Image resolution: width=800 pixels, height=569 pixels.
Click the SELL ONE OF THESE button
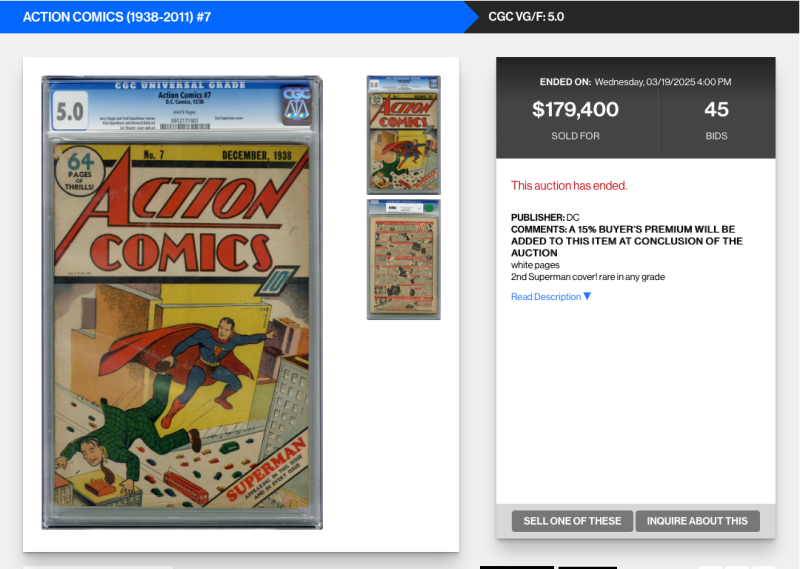tap(572, 521)
